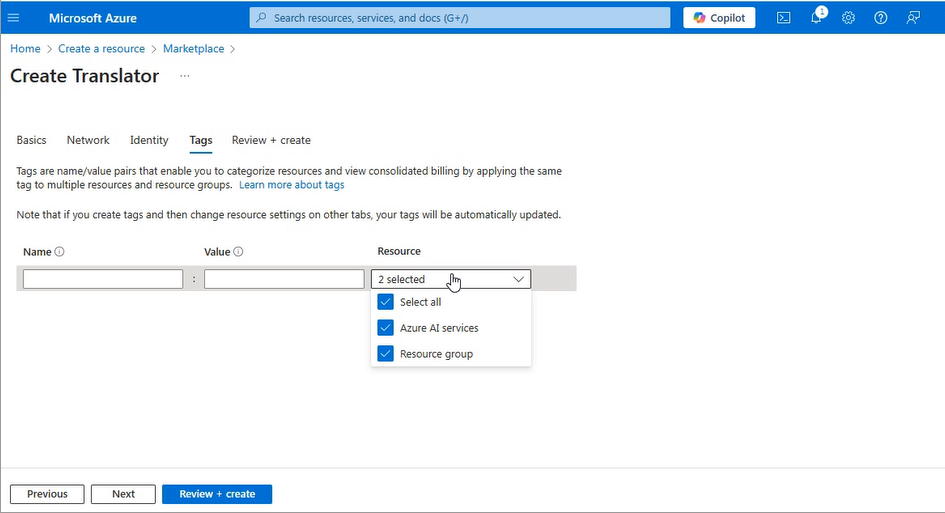Click the Microsoft Azure logo text
The width and height of the screenshot is (945, 513).
point(93,18)
